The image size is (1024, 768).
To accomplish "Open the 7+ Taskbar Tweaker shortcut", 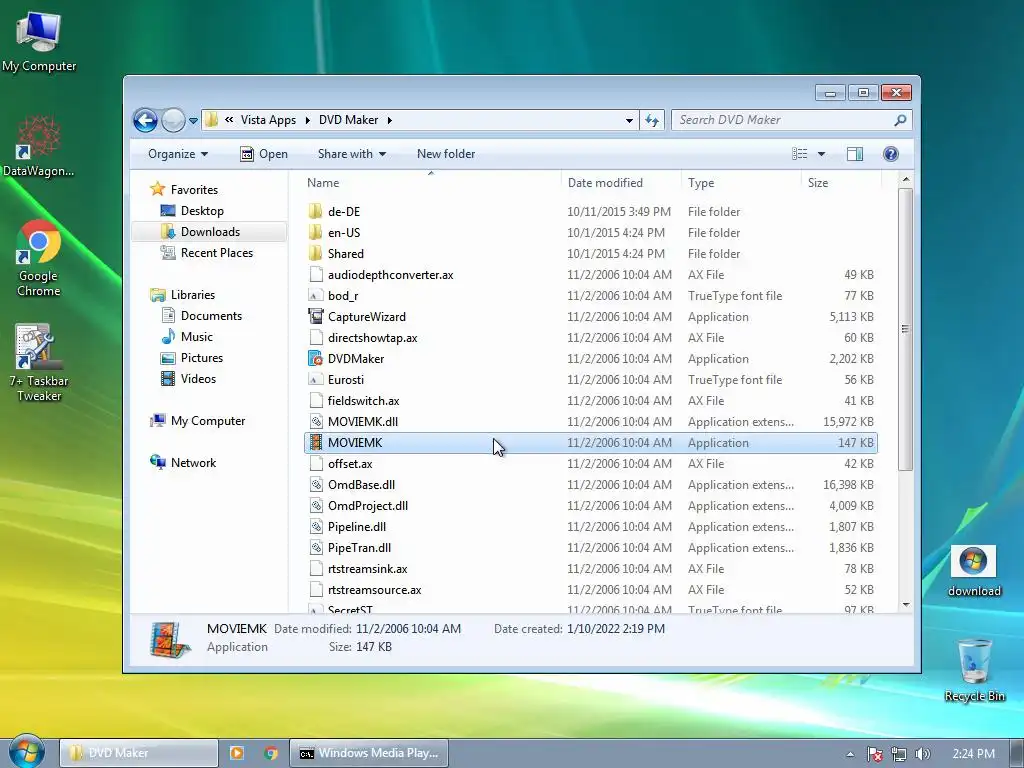I will 39,363.
